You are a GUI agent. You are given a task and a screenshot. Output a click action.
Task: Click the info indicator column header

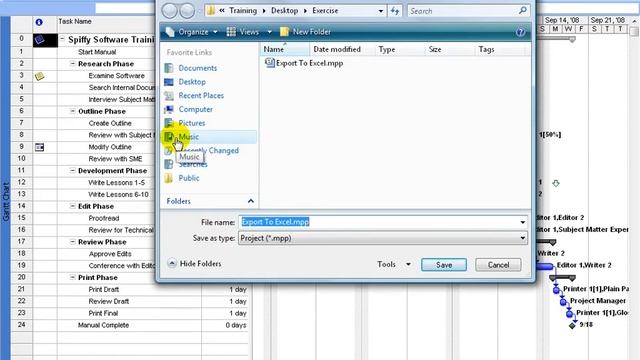pyautogui.click(x=39, y=22)
